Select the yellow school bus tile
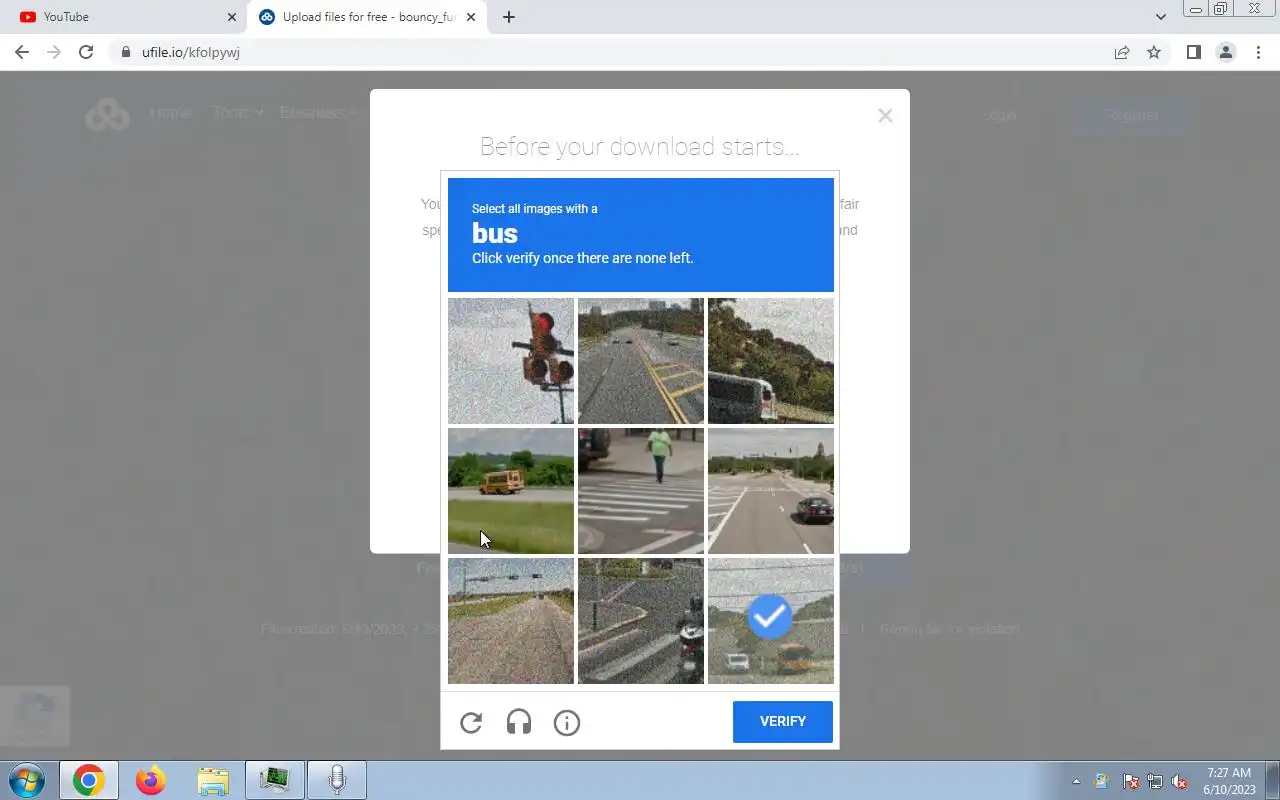This screenshot has height=800, width=1280. [511, 491]
